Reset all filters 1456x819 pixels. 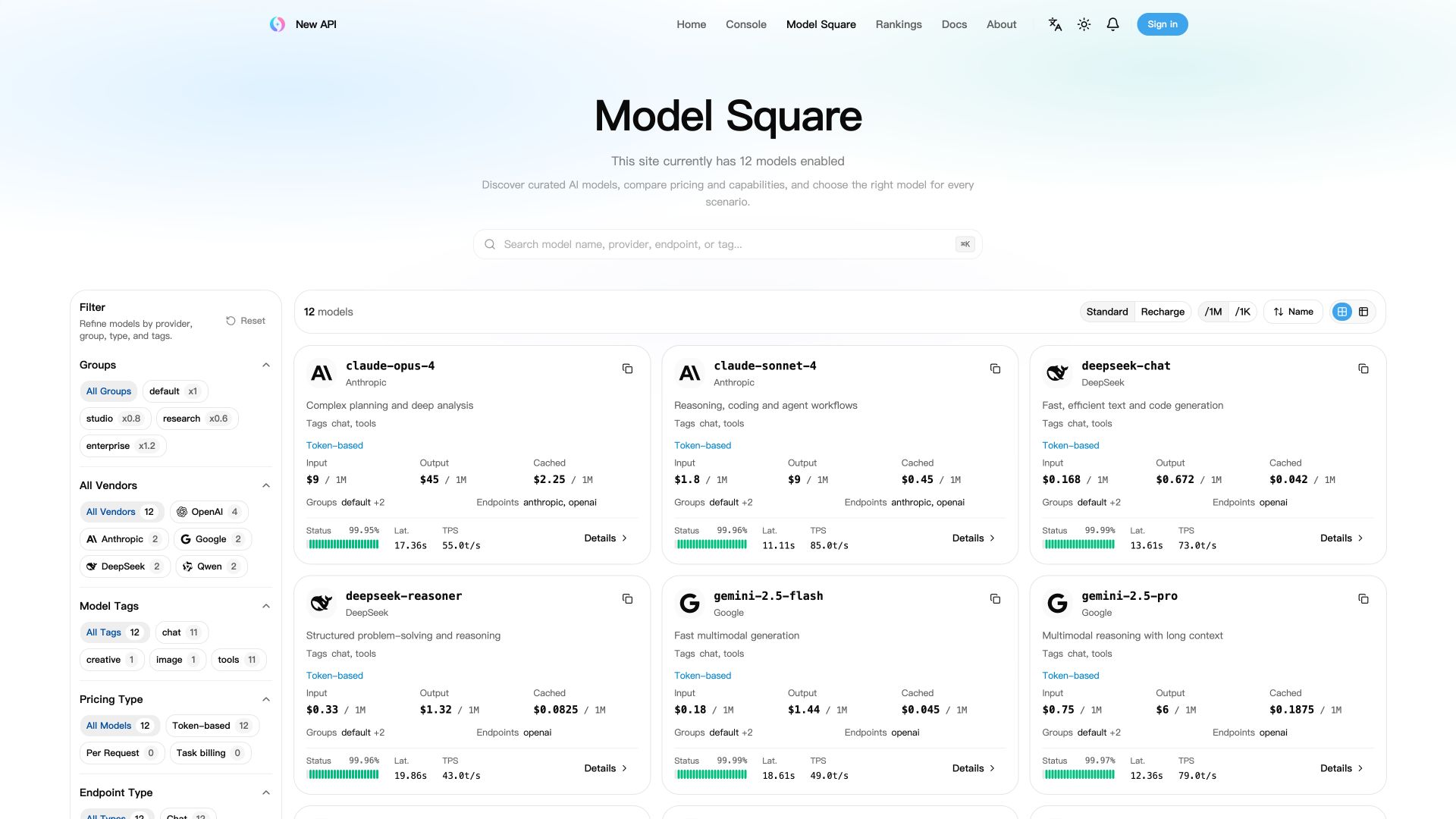point(246,321)
